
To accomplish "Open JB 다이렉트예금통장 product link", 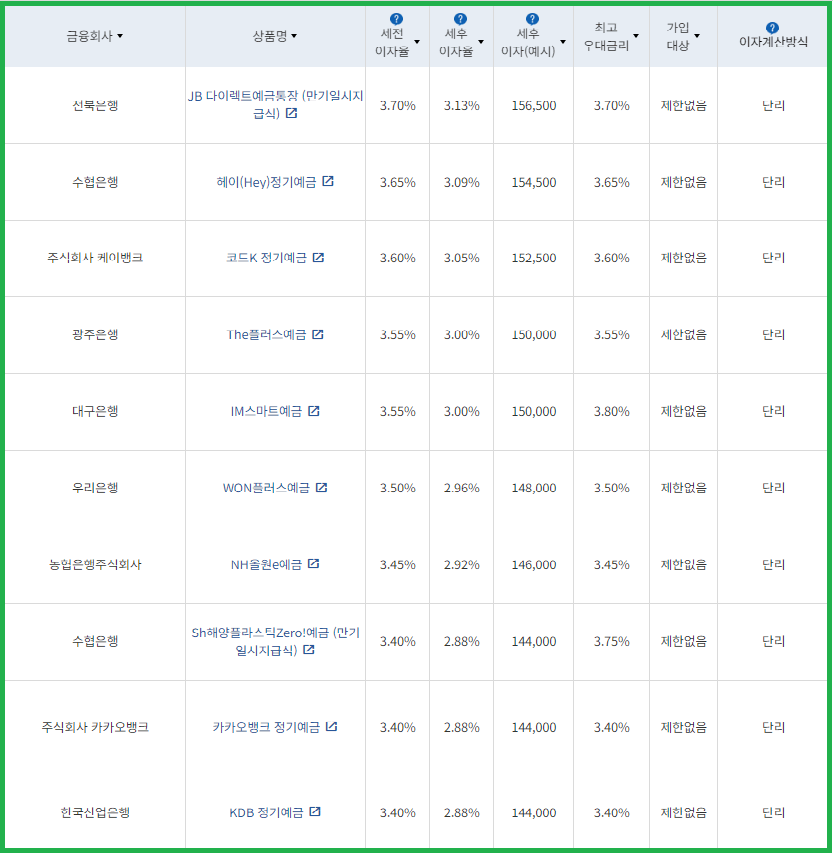I will click(275, 104).
